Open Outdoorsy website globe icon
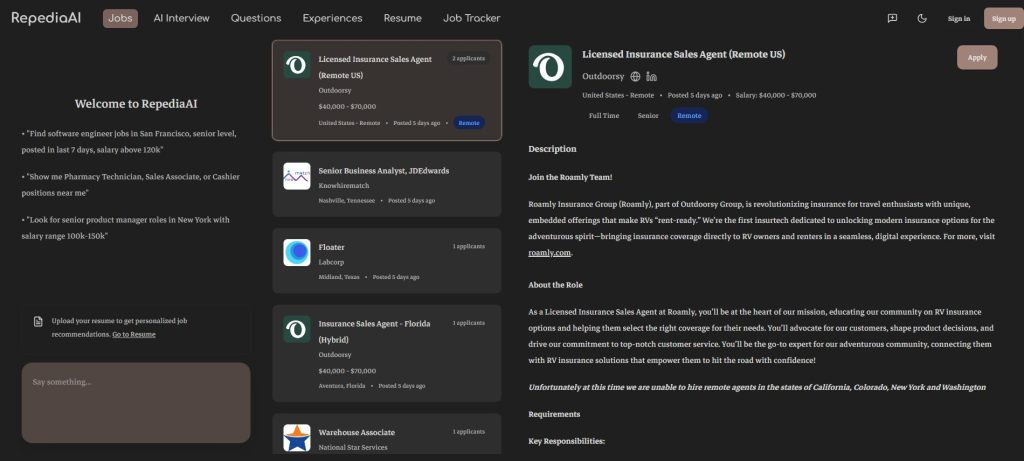 point(635,76)
